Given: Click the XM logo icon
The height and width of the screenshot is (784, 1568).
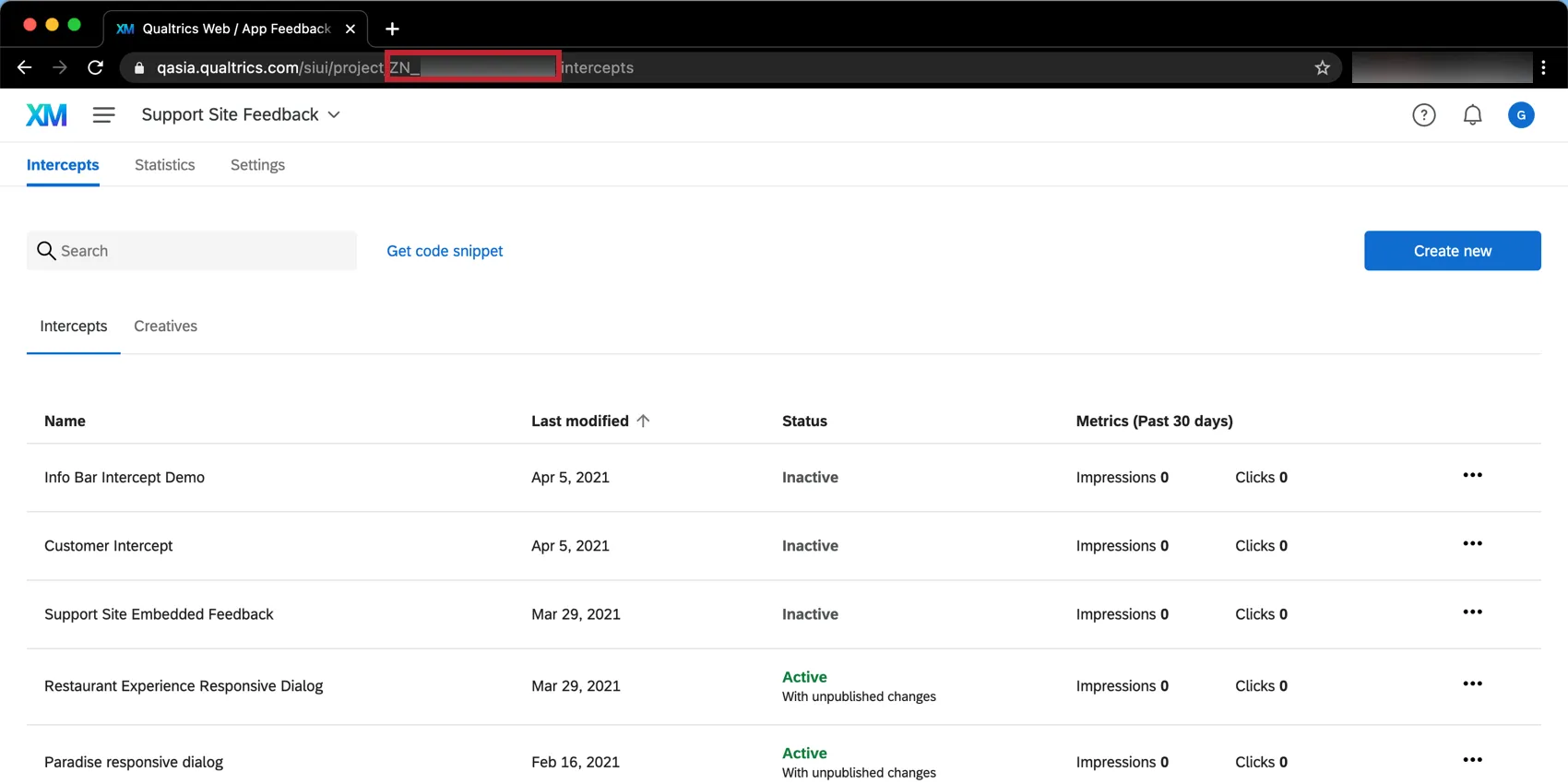Looking at the screenshot, I should pos(46,115).
